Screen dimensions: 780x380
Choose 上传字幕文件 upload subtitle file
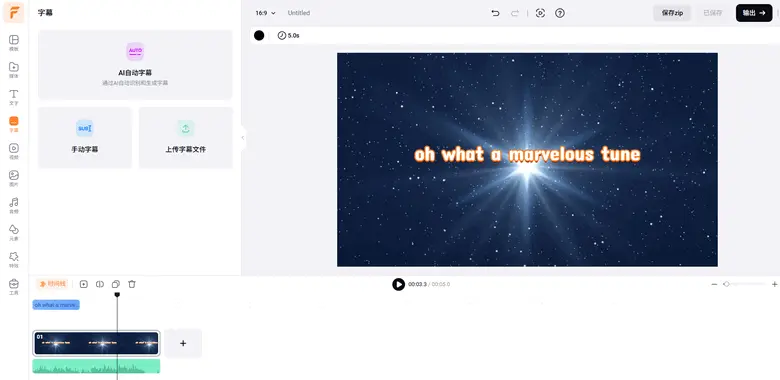coord(186,138)
